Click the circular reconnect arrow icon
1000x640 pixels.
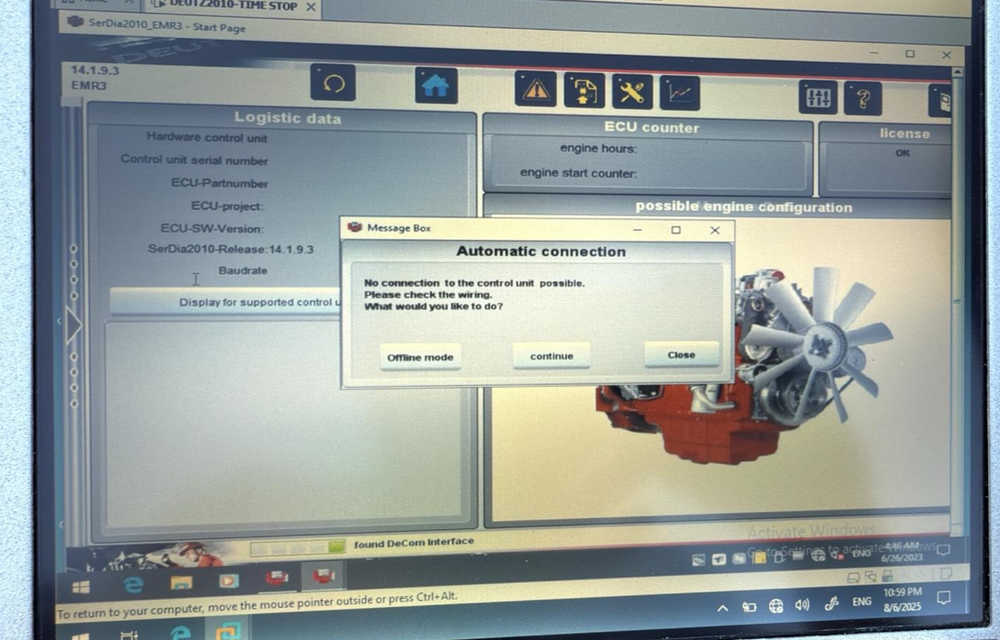tap(333, 83)
